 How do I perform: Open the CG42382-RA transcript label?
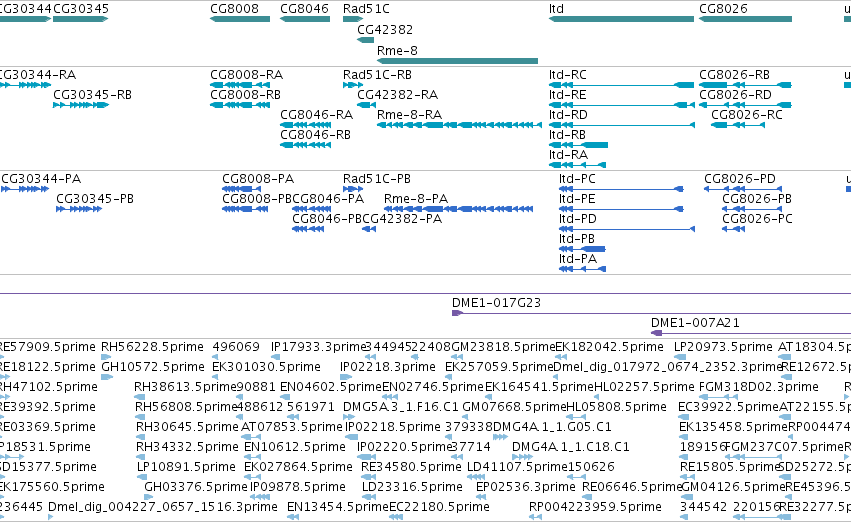tap(397, 94)
